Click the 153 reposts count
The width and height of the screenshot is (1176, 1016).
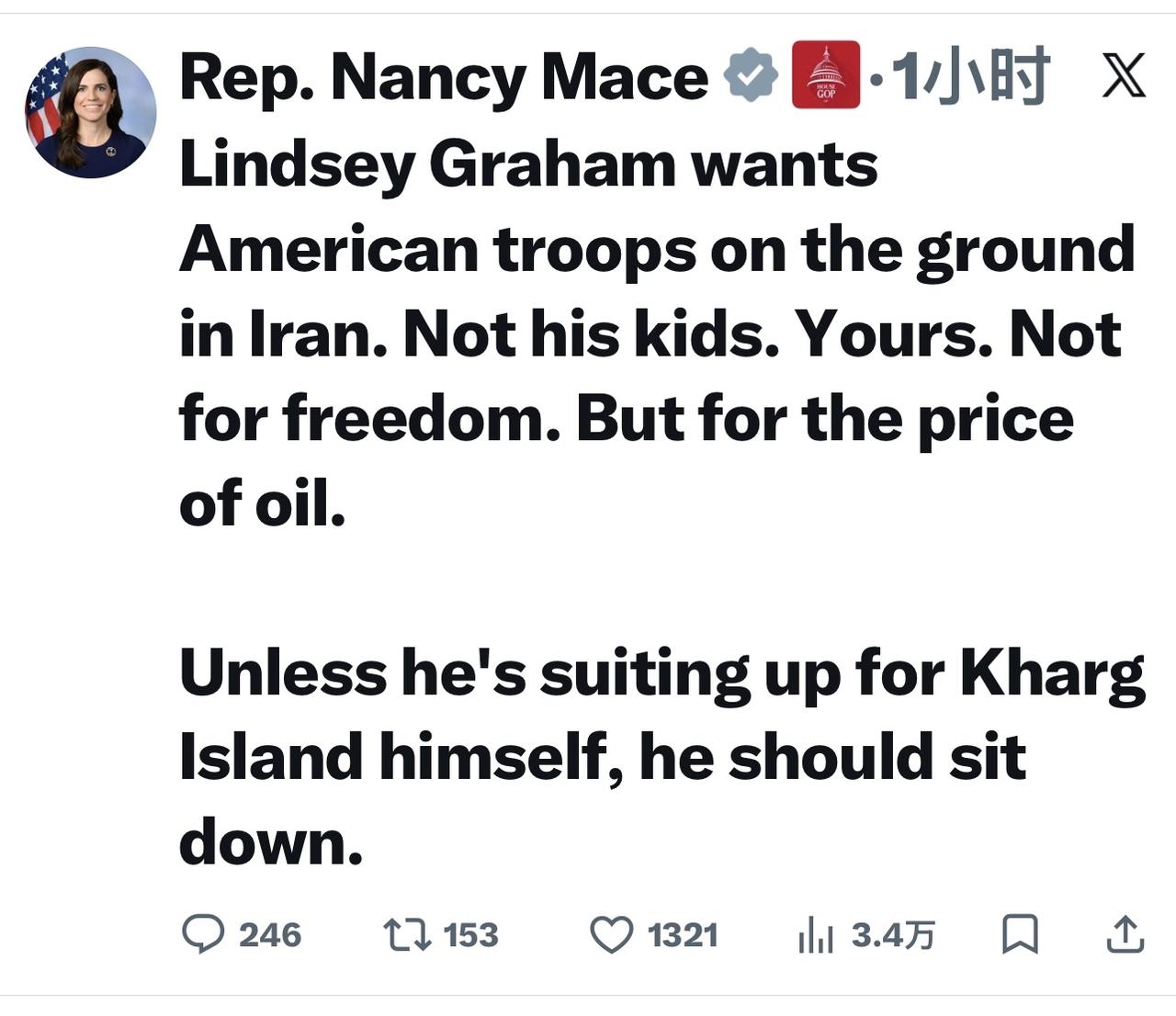[470, 935]
